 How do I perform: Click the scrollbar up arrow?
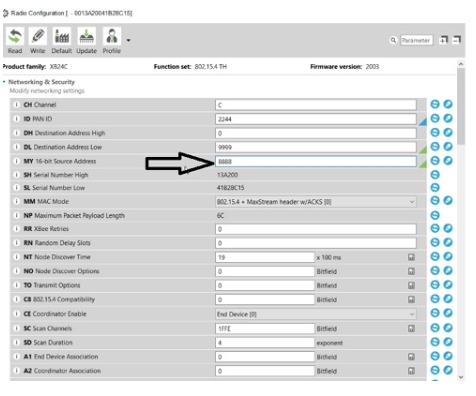(461, 64)
